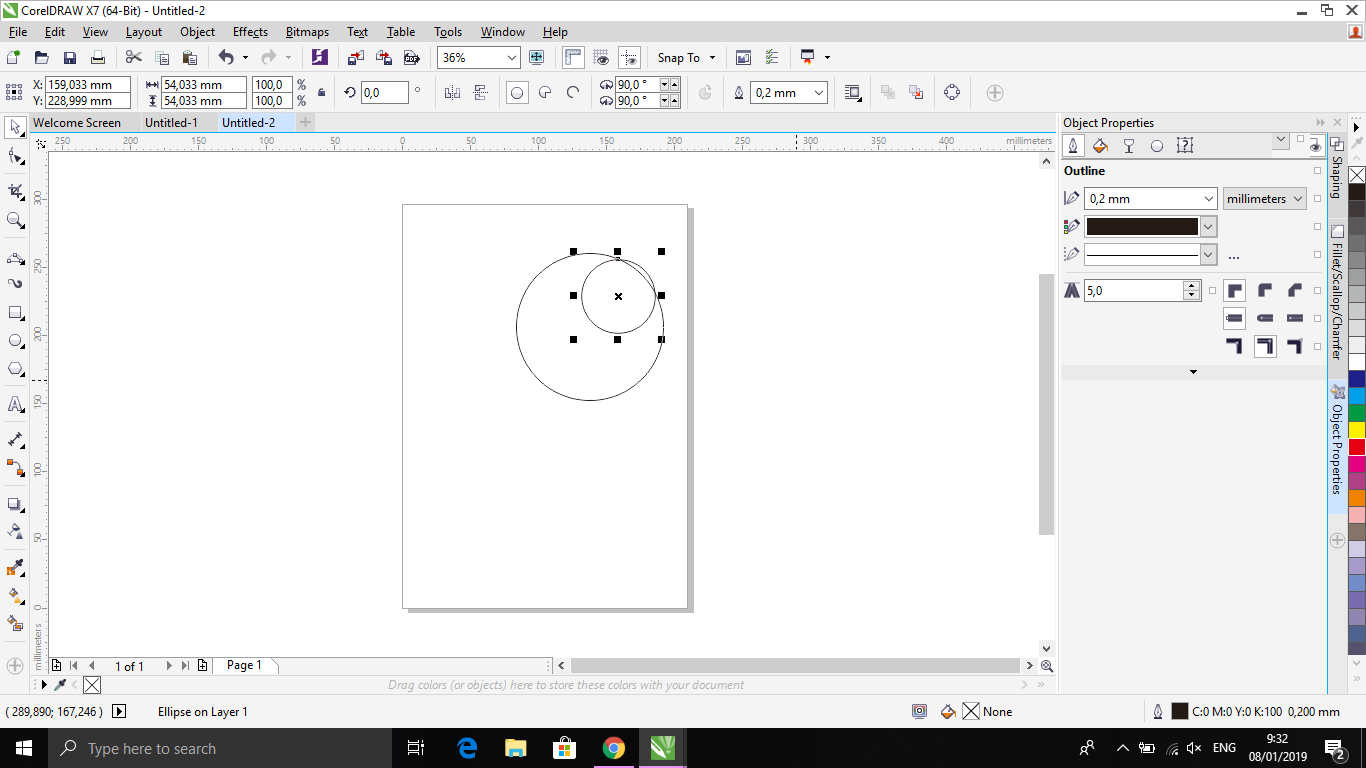Choose the Rectangle tool
The image size is (1366, 768).
[16, 313]
